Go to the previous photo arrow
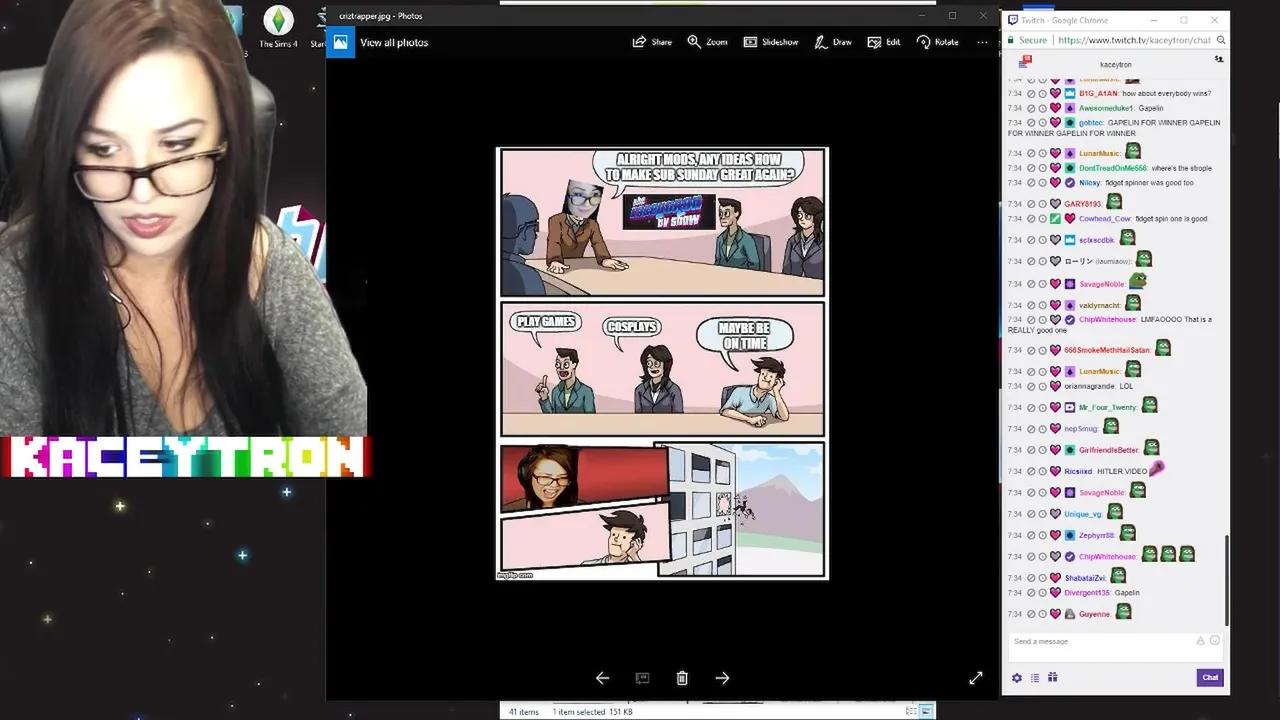Image resolution: width=1280 pixels, height=720 pixels. click(x=602, y=678)
